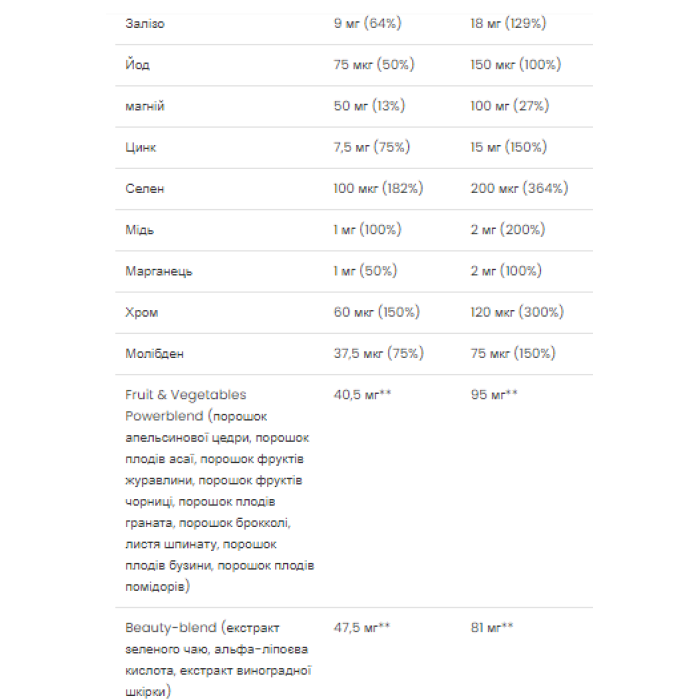Select the 120 мкг (300%) chromium value
This screenshot has height=700, width=700.
517,312
